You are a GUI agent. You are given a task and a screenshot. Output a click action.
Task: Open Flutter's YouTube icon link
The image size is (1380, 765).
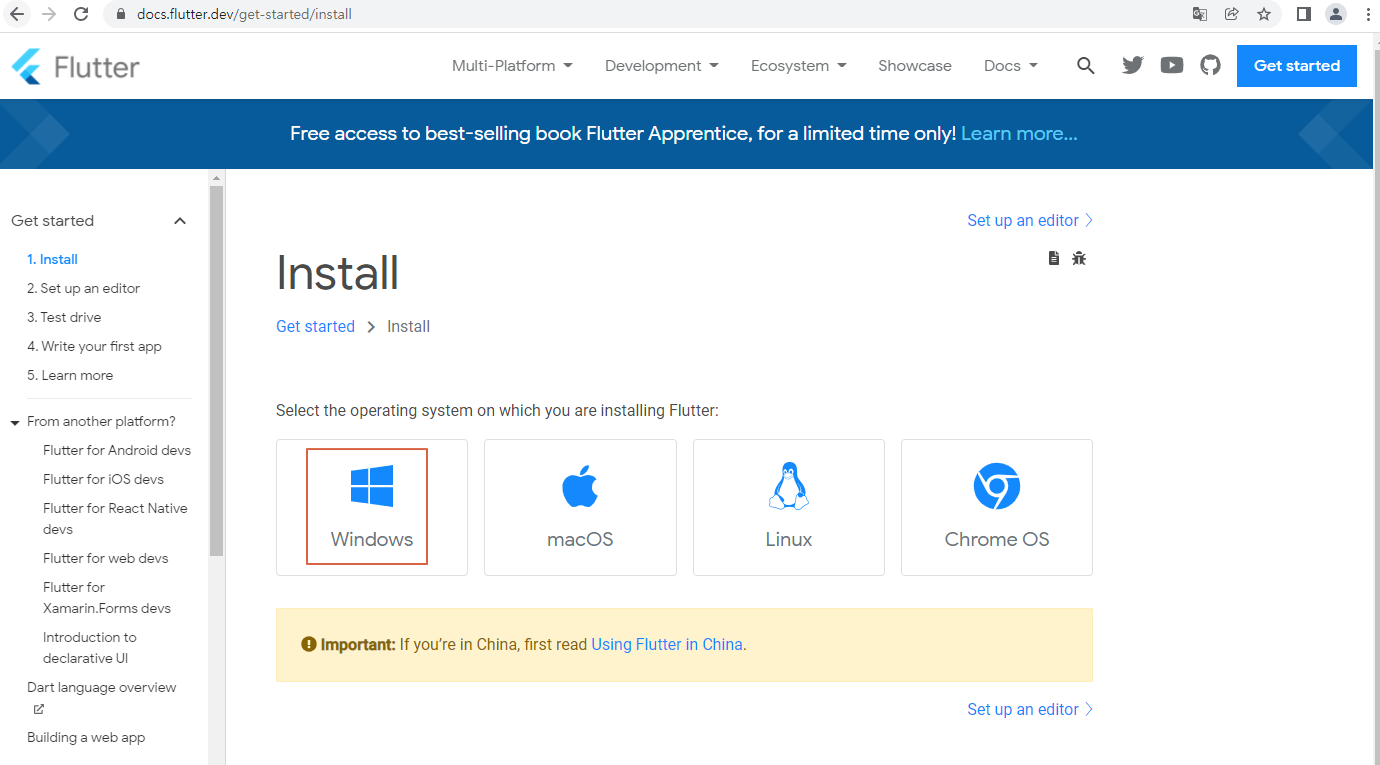tap(1172, 66)
